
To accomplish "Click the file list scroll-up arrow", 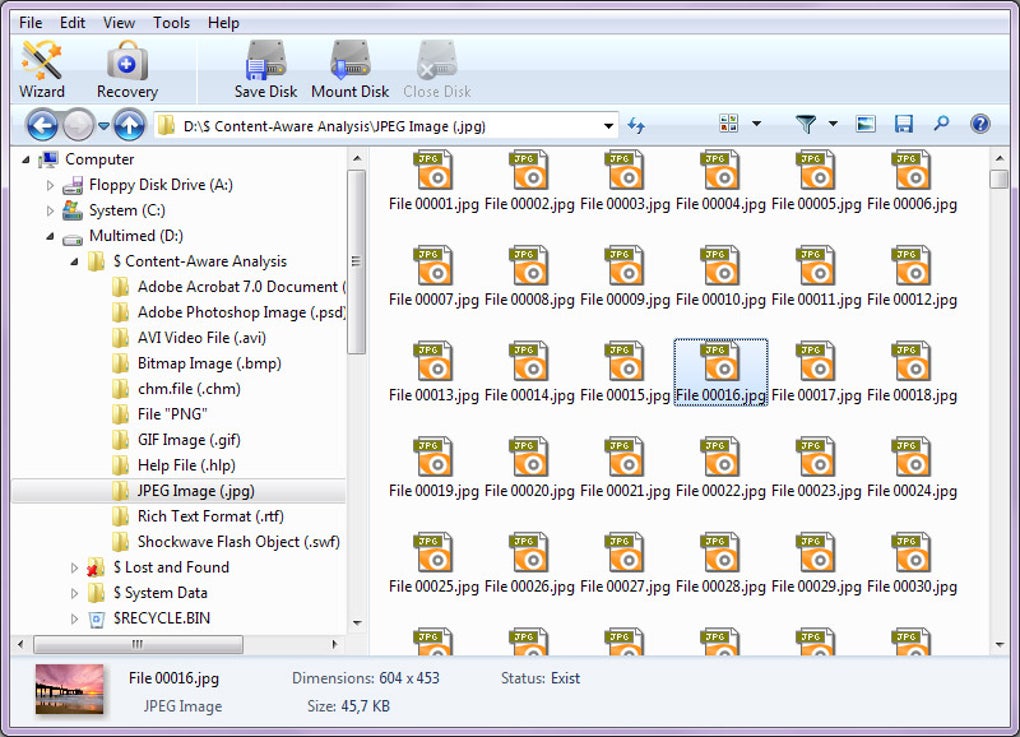I will pos(999,158).
